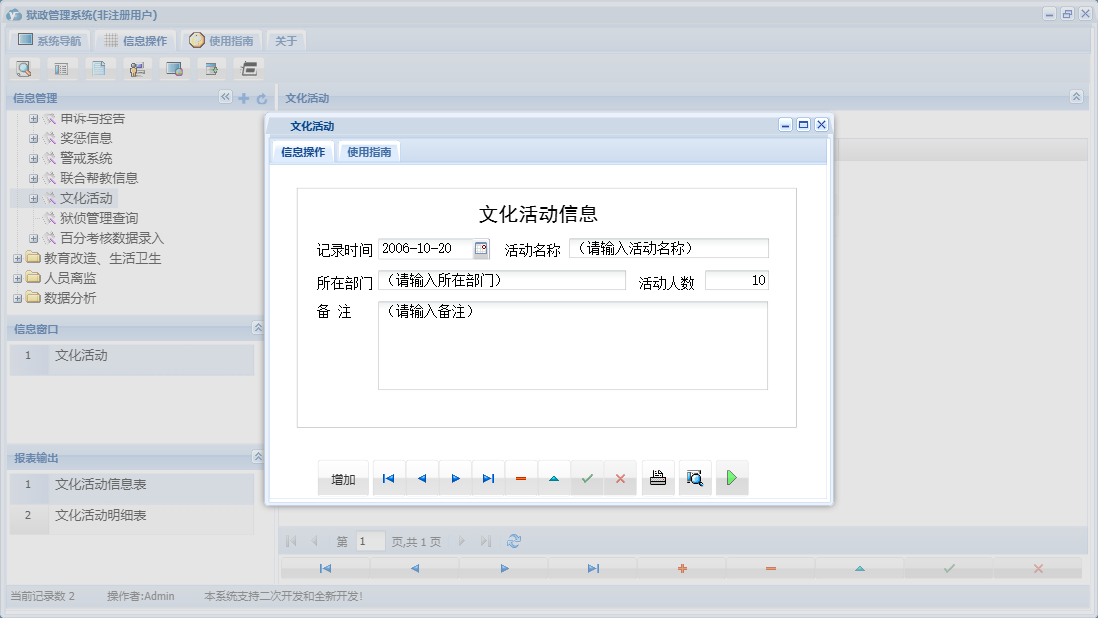
Task: Click the refresh icon in the bottom pagination bar
Action: point(514,540)
